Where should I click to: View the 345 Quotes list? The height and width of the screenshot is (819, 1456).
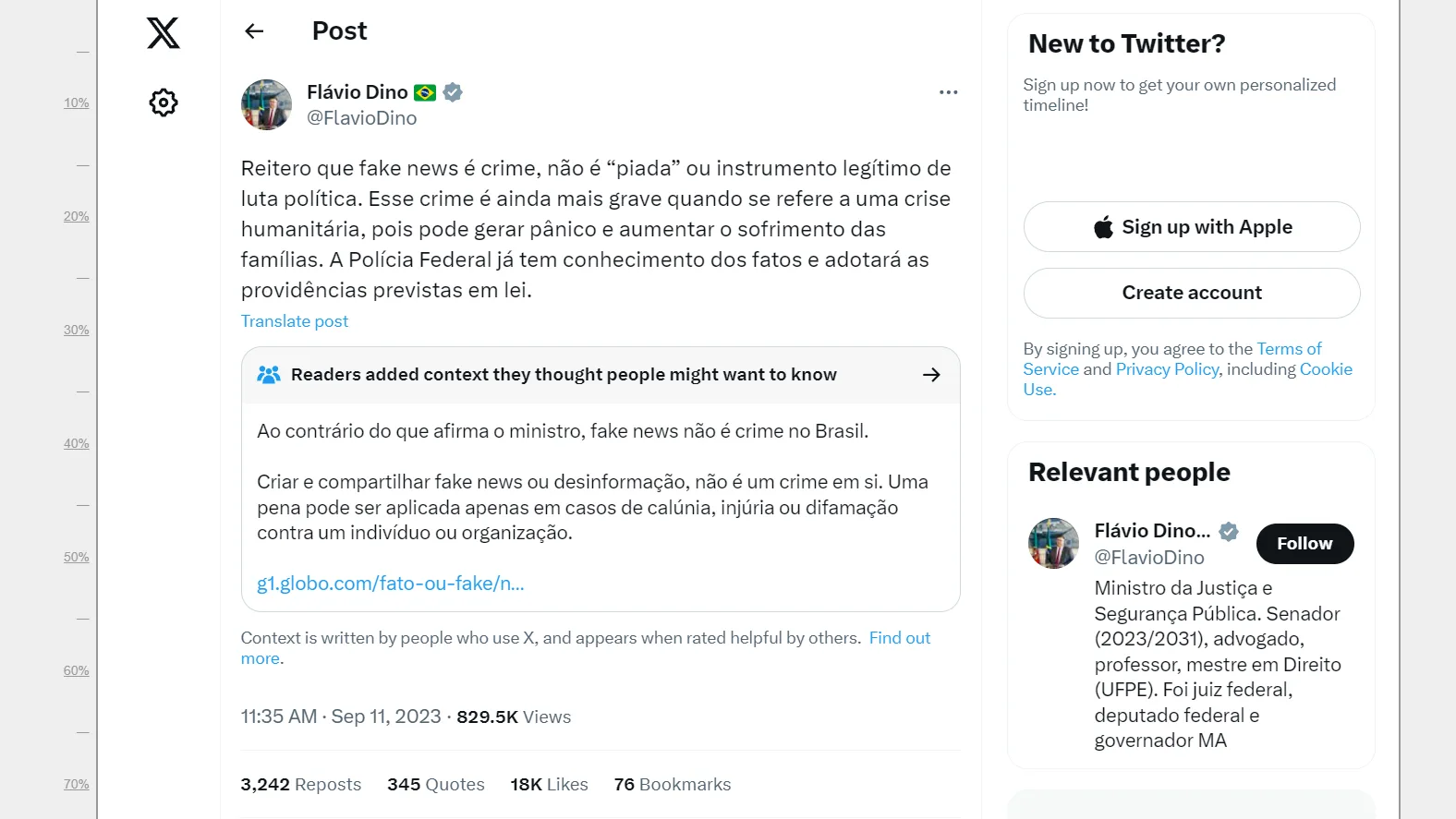[436, 785]
